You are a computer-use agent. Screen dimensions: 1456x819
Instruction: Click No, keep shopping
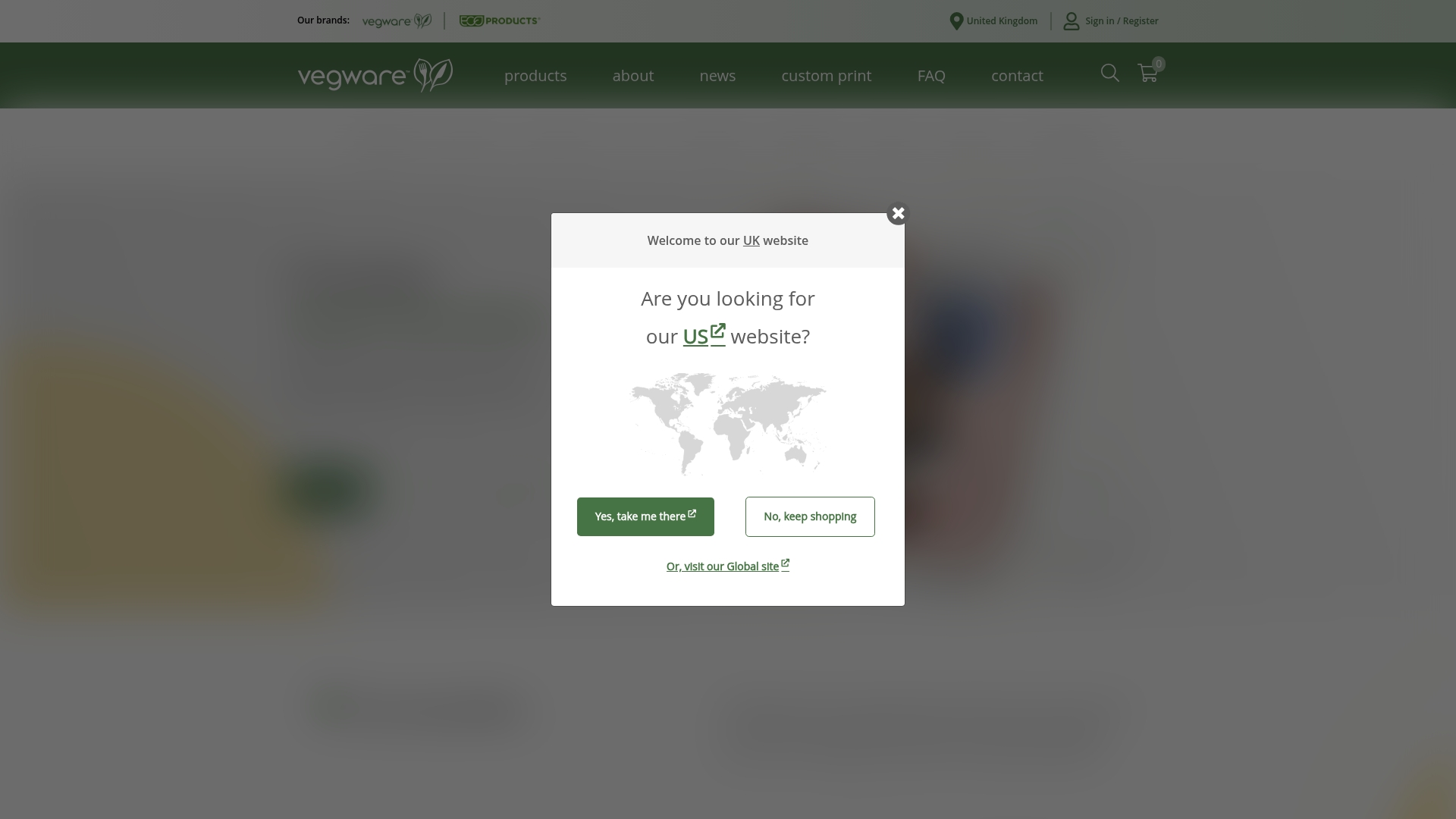pos(810,516)
